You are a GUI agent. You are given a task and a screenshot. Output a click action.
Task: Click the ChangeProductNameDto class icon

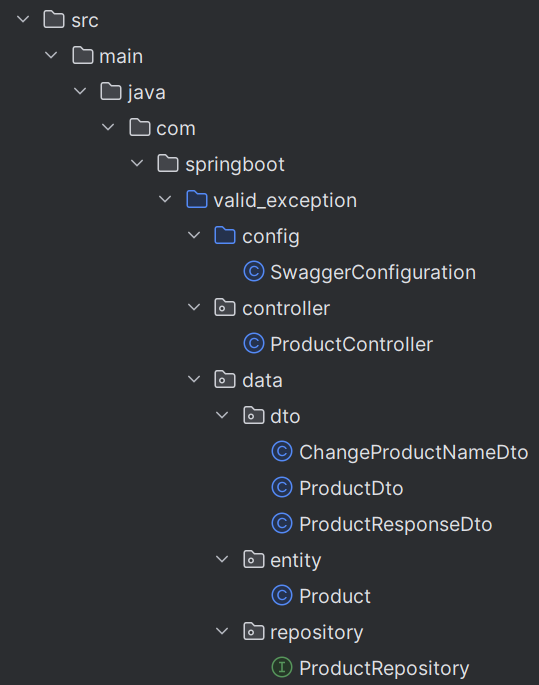point(282,451)
